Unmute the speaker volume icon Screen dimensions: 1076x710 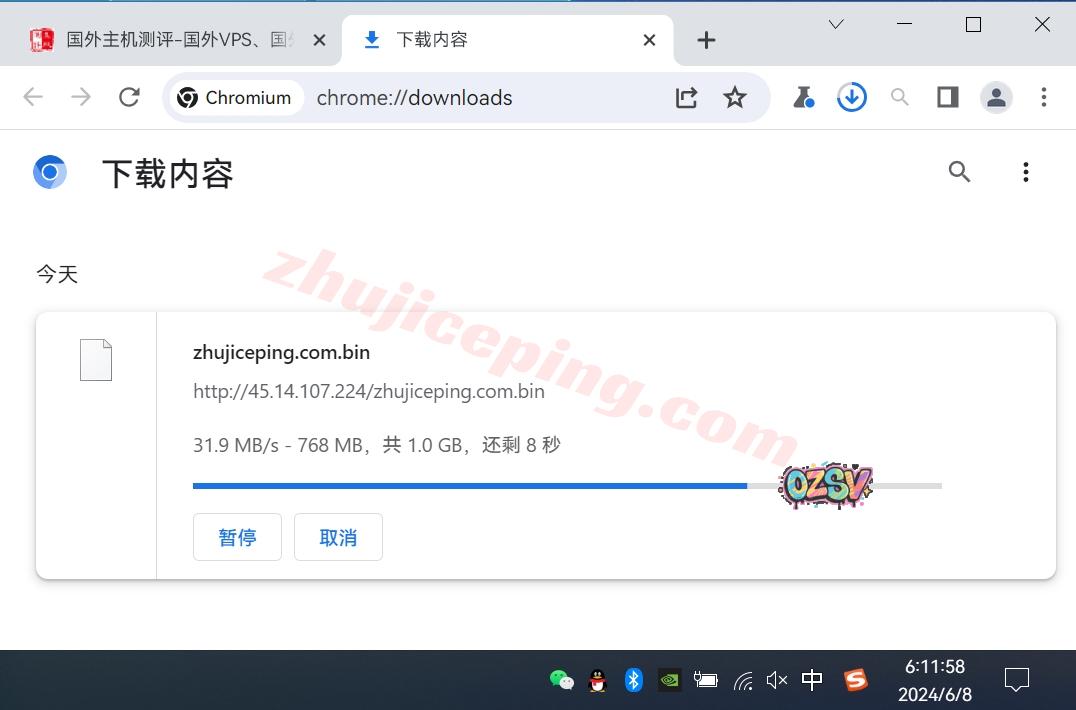pyautogui.click(x=777, y=680)
